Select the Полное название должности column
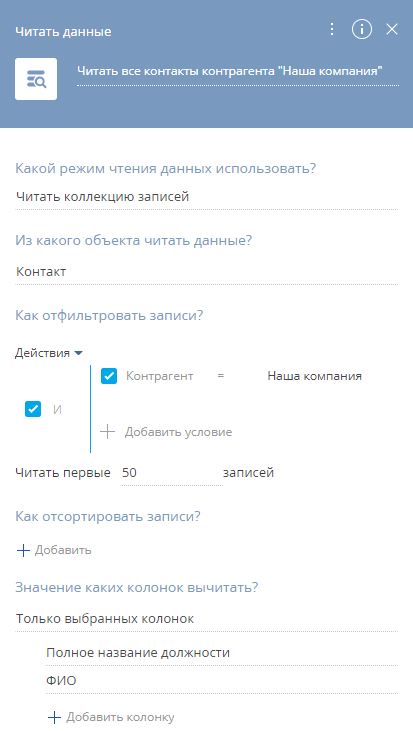Screen dimensions: 413x731 tap(221, 652)
